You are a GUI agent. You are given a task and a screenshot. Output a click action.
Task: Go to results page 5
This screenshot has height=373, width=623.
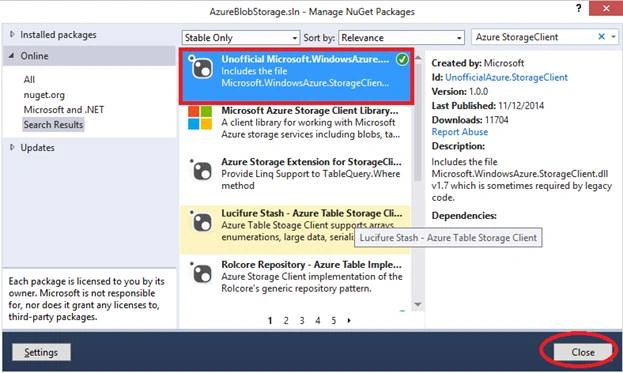click(333, 321)
